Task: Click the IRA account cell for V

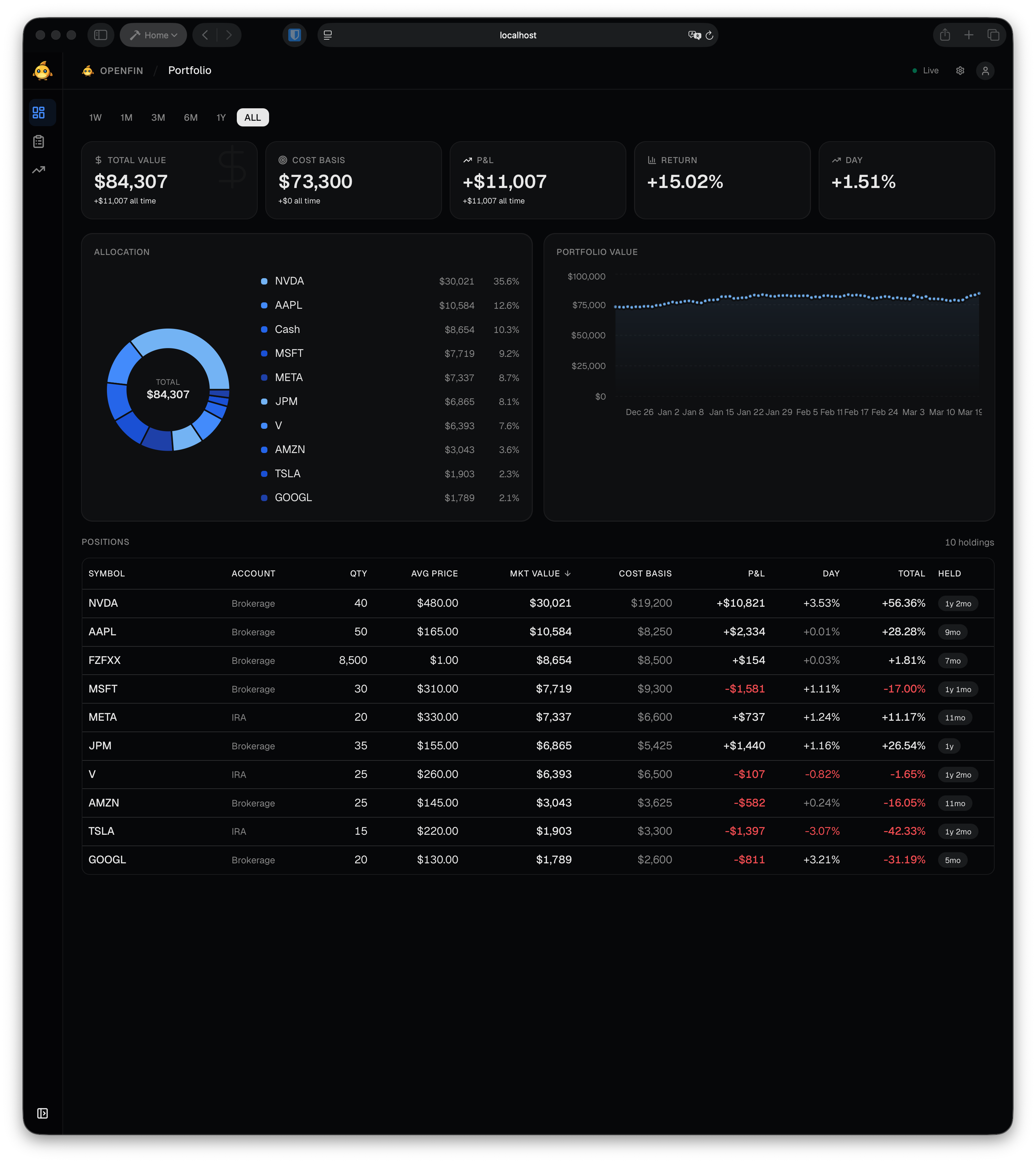Action: [x=238, y=775]
